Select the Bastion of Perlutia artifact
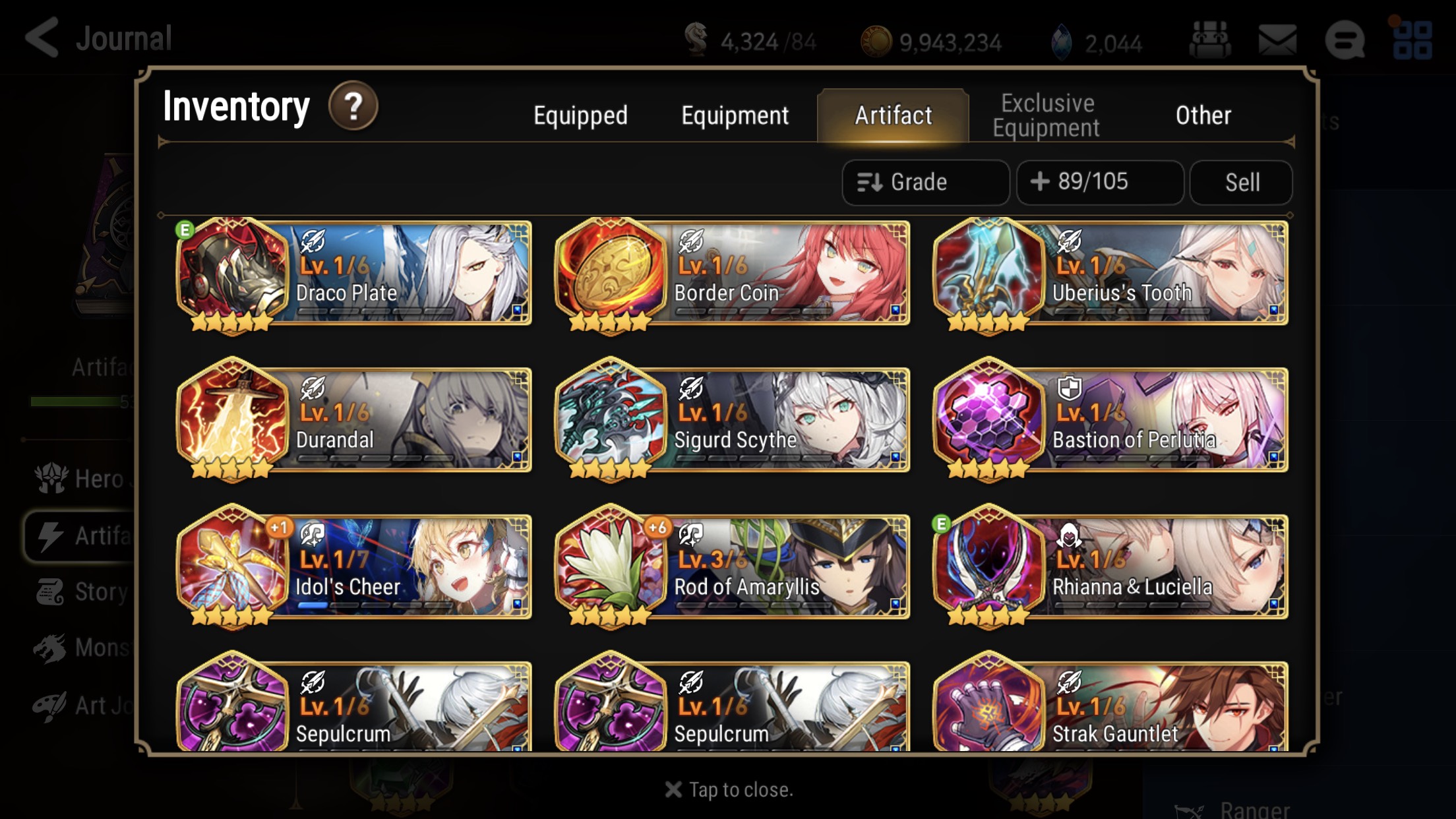This screenshot has height=819, width=1456. click(1110, 420)
